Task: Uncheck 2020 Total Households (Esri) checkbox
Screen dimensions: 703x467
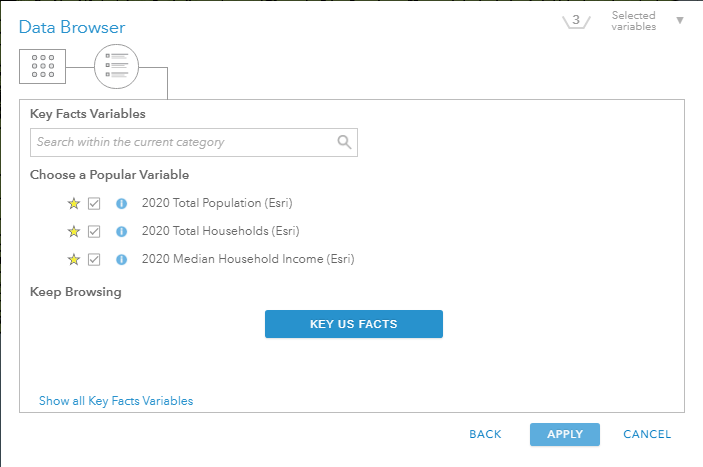Action: (x=95, y=231)
